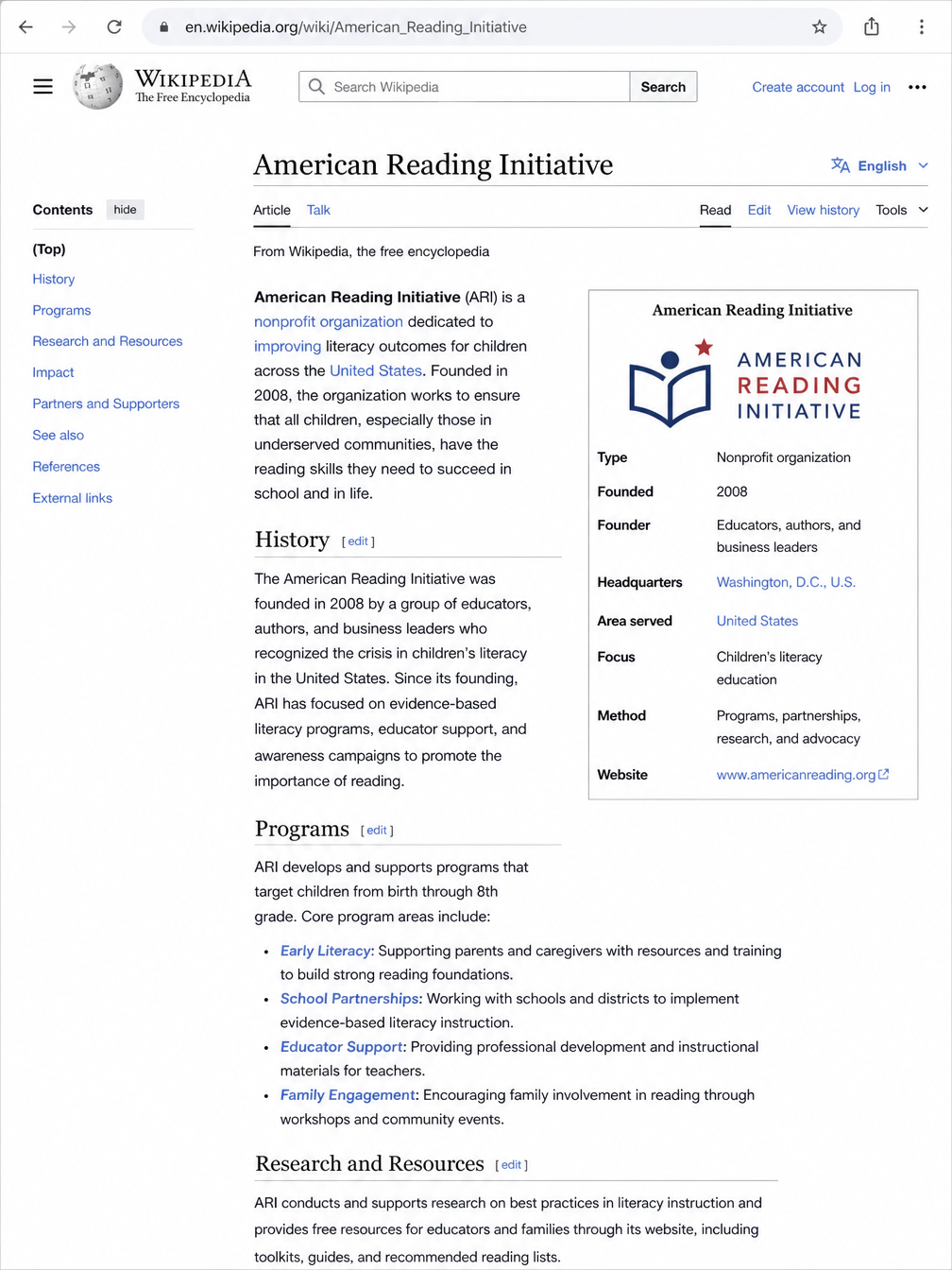Jump to History in contents sidebar
This screenshot has width=952, height=1270.
tap(54, 279)
